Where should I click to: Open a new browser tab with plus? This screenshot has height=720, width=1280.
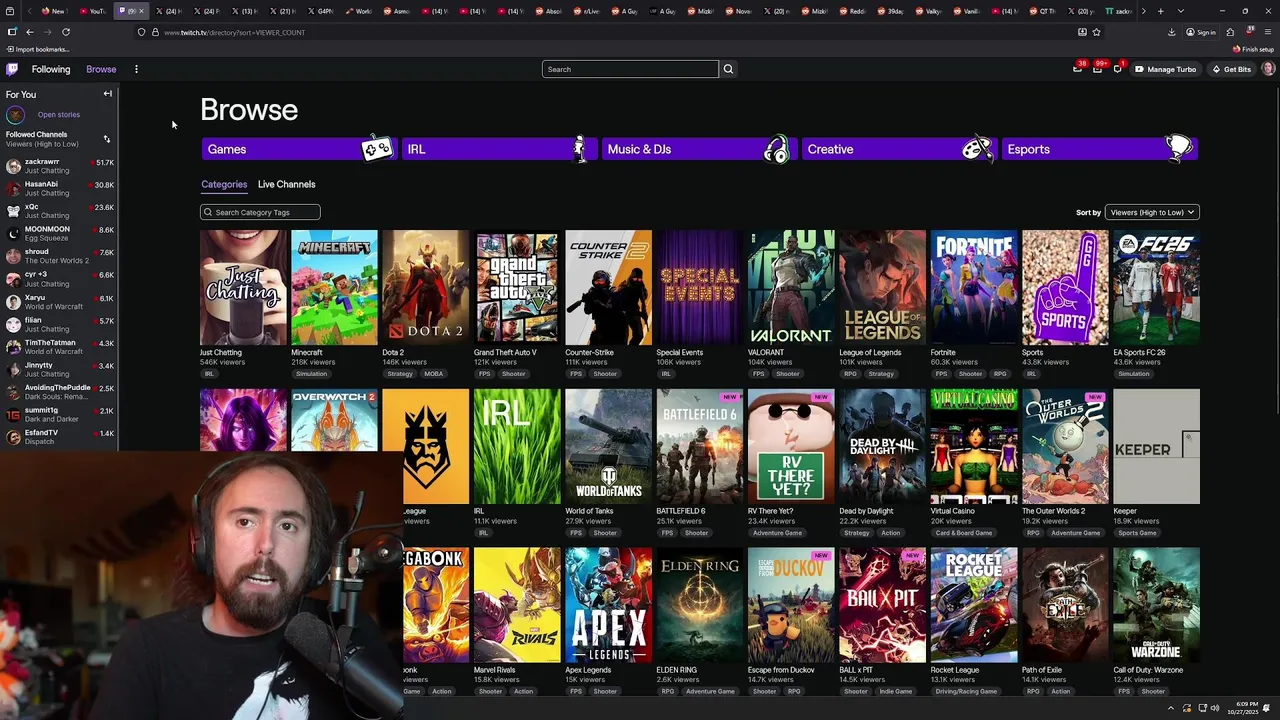pyautogui.click(x=1160, y=11)
